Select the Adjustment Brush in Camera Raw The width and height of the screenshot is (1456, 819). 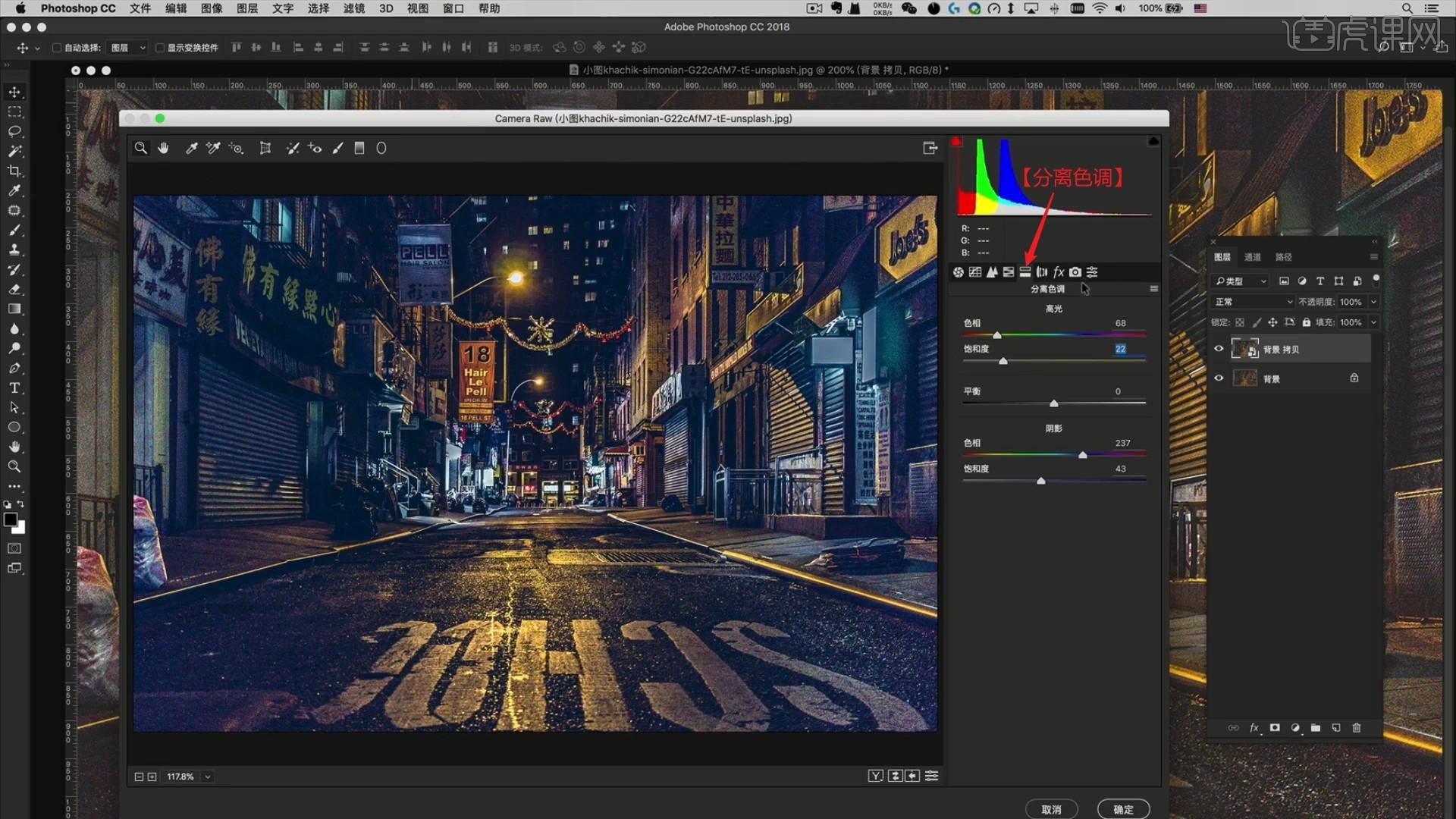click(338, 148)
